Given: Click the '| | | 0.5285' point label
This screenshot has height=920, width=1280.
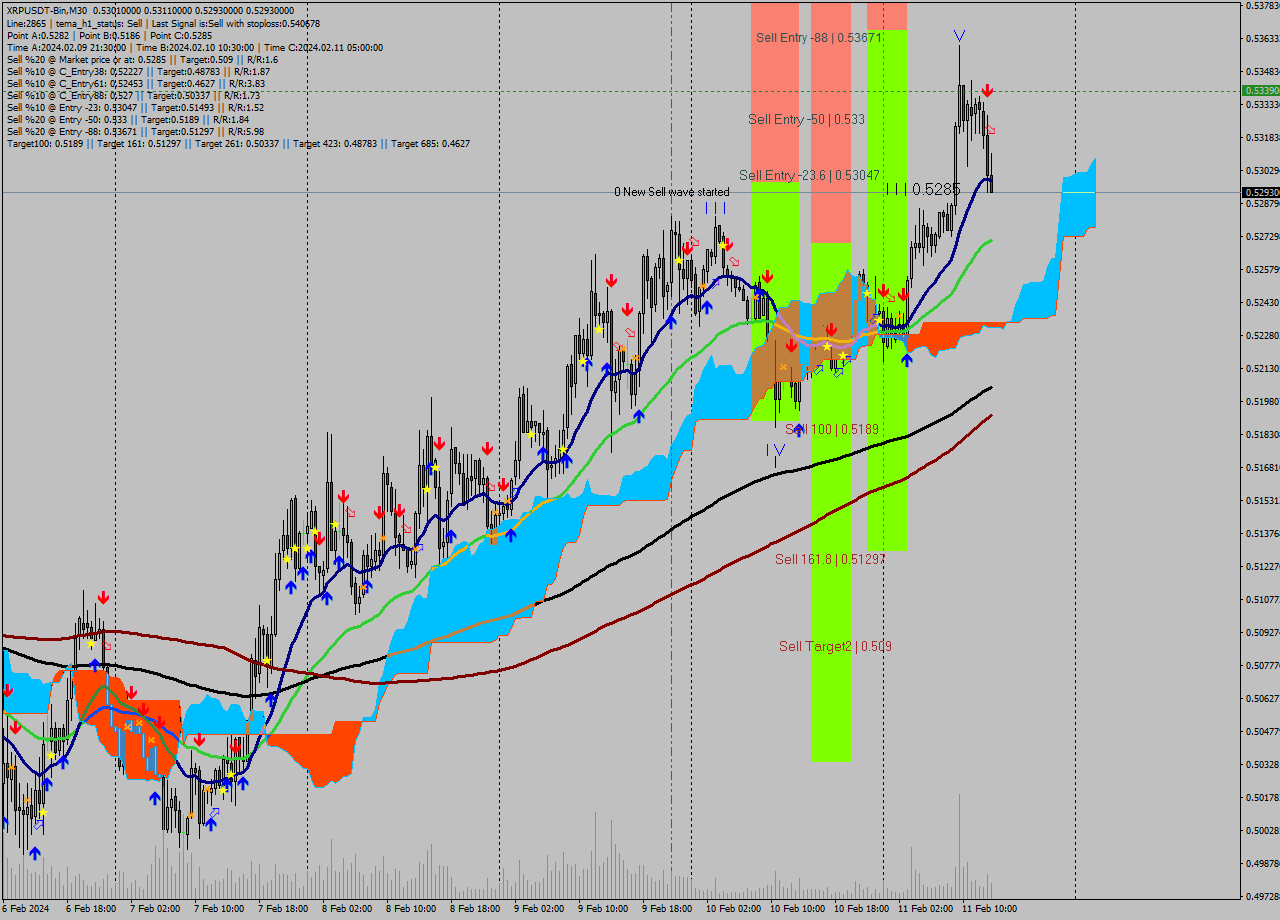Looking at the screenshot, I should [x=923, y=188].
